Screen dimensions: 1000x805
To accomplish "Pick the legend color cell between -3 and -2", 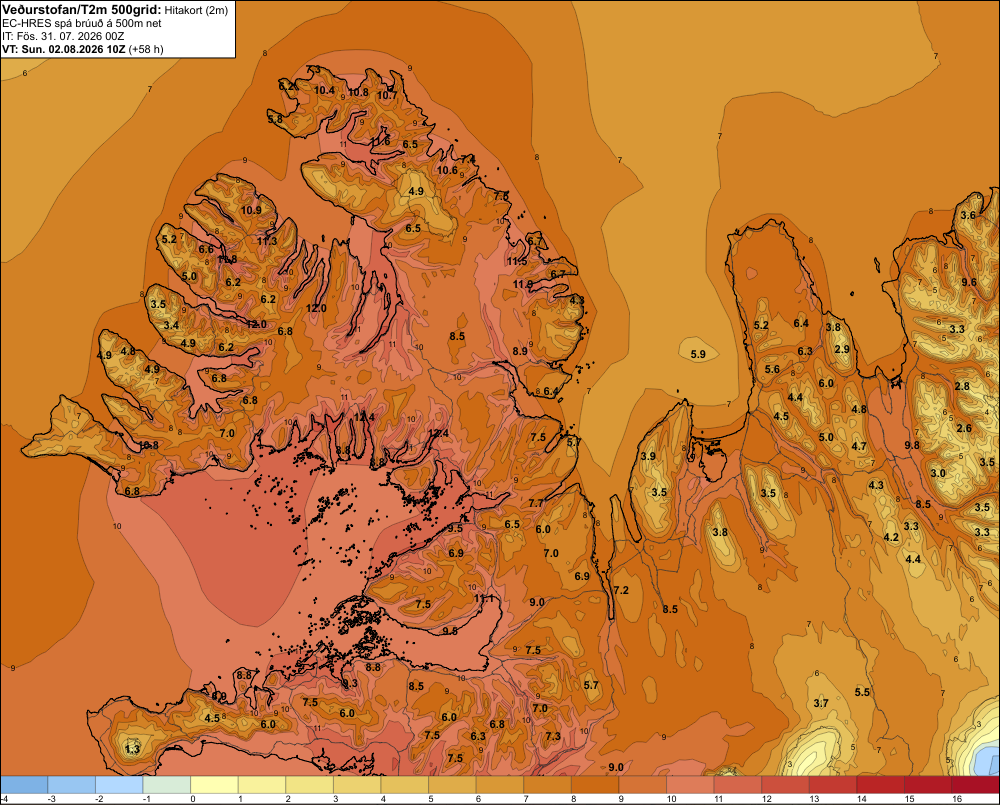I will click(x=71, y=785).
